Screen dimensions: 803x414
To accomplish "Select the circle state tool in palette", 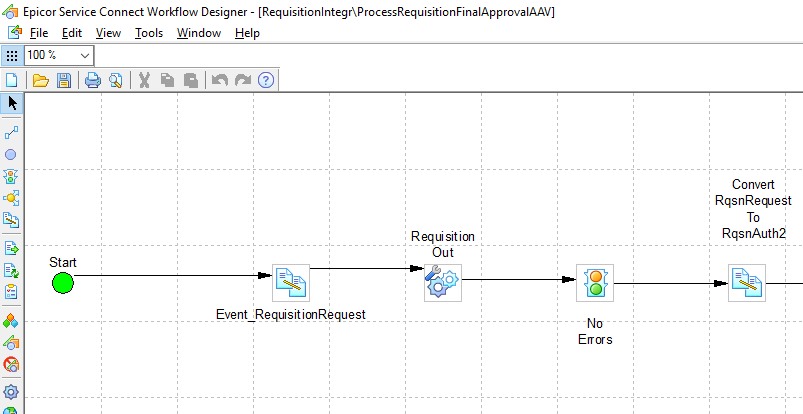I will [x=11, y=155].
